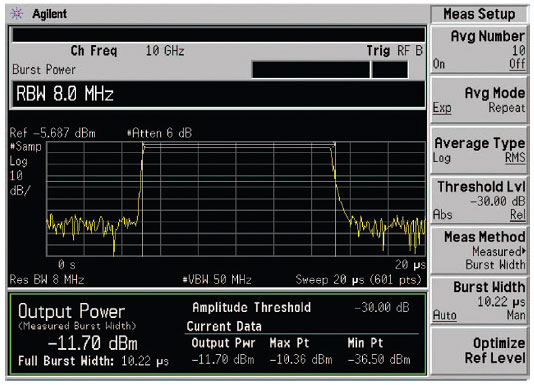534x385 pixels.
Task: Click the left burst width marker line
Action: tap(142, 199)
